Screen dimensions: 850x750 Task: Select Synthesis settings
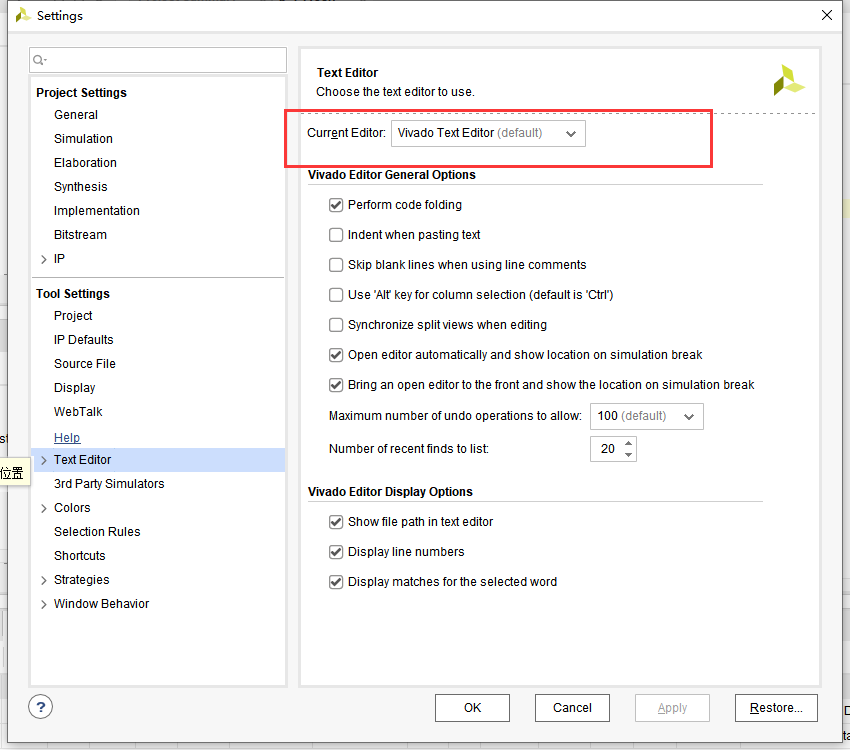81,187
